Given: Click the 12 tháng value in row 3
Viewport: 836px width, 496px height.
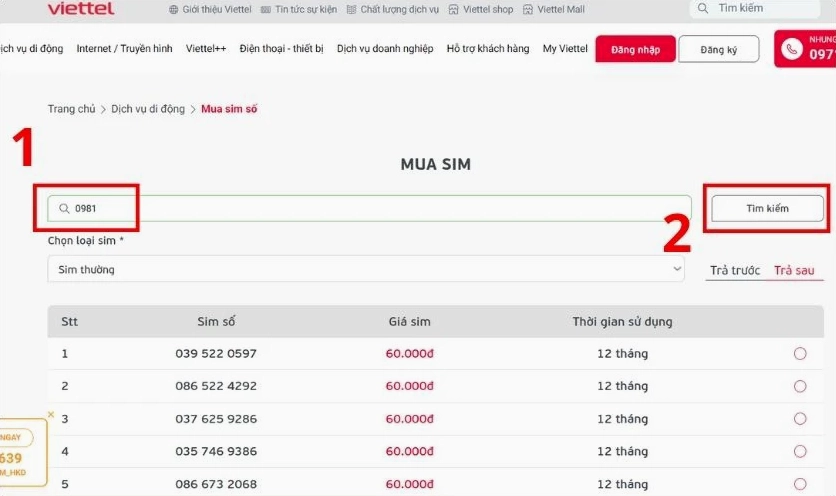Looking at the screenshot, I should (622, 419).
